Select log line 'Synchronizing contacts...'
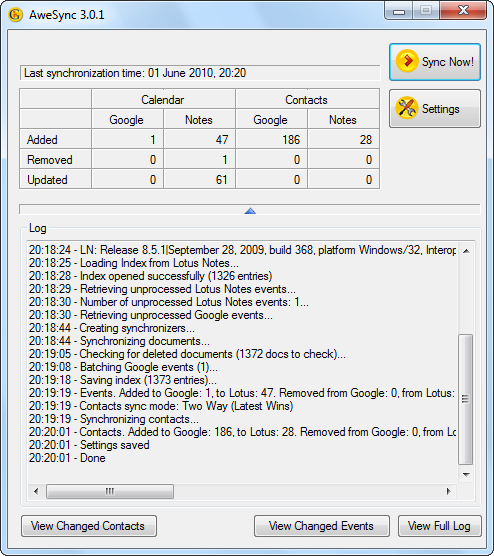Image resolution: width=494 pixels, height=556 pixels. [114, 419]
